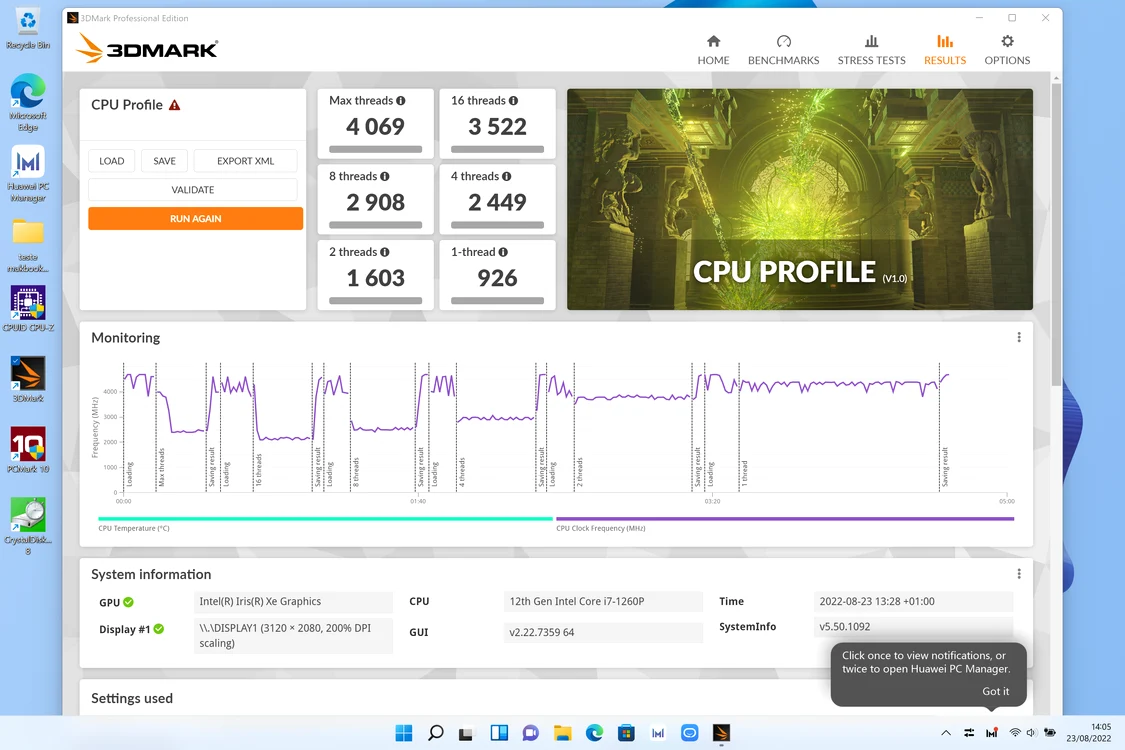This screenshot has height=750, width=1125.
Task: Open the Monitoring panel options menu
Action: point(1019,337)
